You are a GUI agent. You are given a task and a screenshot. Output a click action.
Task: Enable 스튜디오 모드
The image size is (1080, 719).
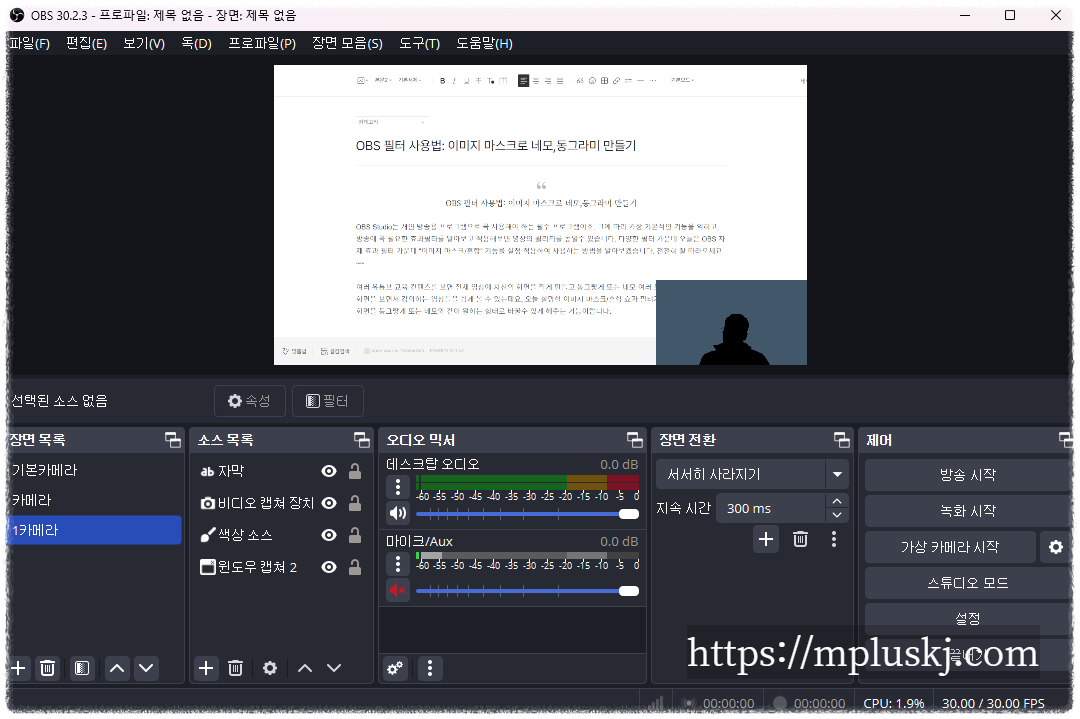(966, 583)
